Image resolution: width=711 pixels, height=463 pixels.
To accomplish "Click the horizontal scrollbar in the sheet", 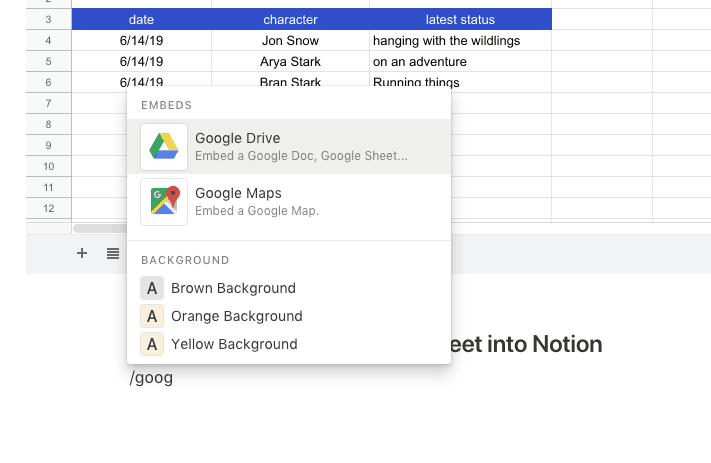I will [100, 229].
